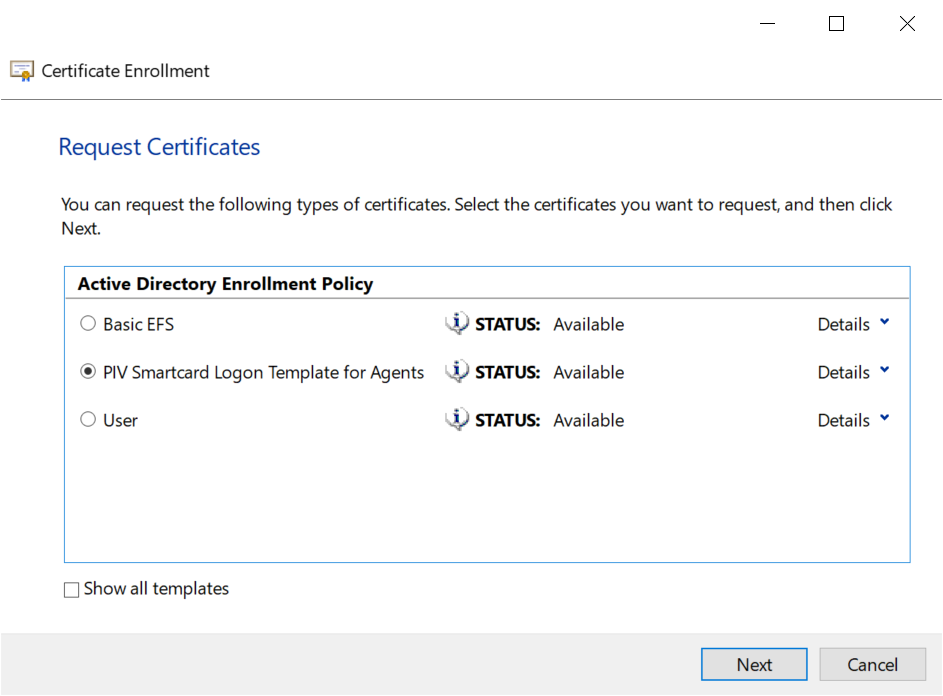Close the Certificate Enrollment window
The height and width of the screenshot is (696, 943).
click(x=907, y=24)
